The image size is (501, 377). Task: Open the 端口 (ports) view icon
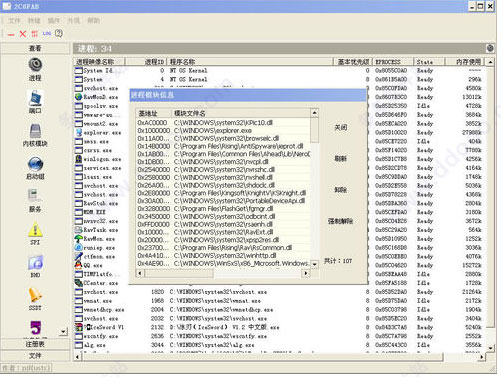click(35, 98)
